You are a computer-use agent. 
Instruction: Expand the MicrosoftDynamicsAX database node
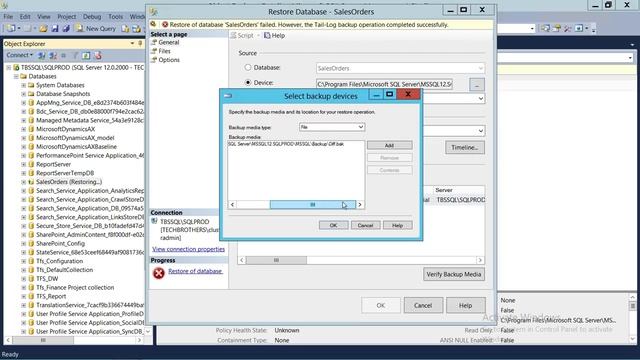24,129
